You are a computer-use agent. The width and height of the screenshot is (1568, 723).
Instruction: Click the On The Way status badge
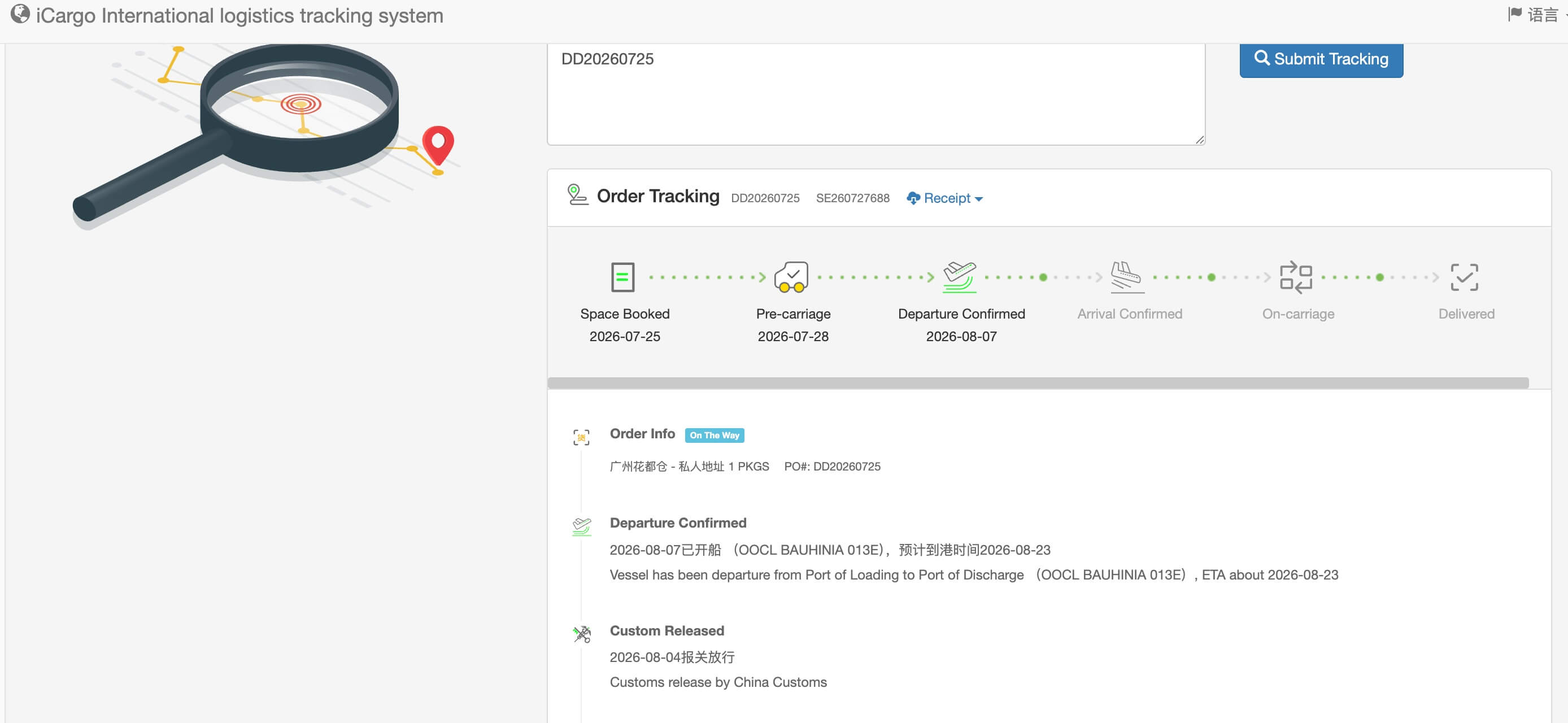tap(714, 435)
